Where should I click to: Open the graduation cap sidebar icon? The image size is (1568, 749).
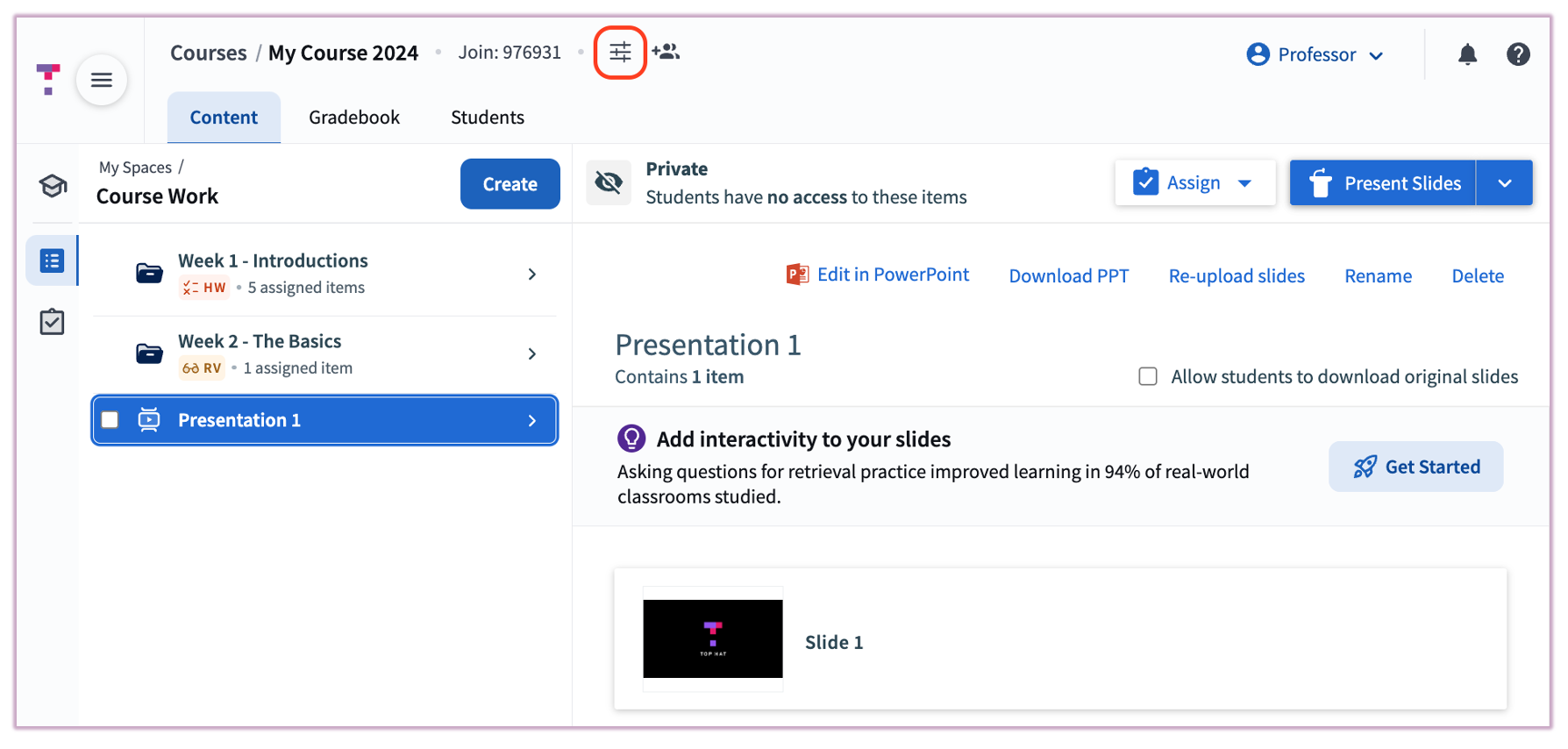(x=53, y=186)
